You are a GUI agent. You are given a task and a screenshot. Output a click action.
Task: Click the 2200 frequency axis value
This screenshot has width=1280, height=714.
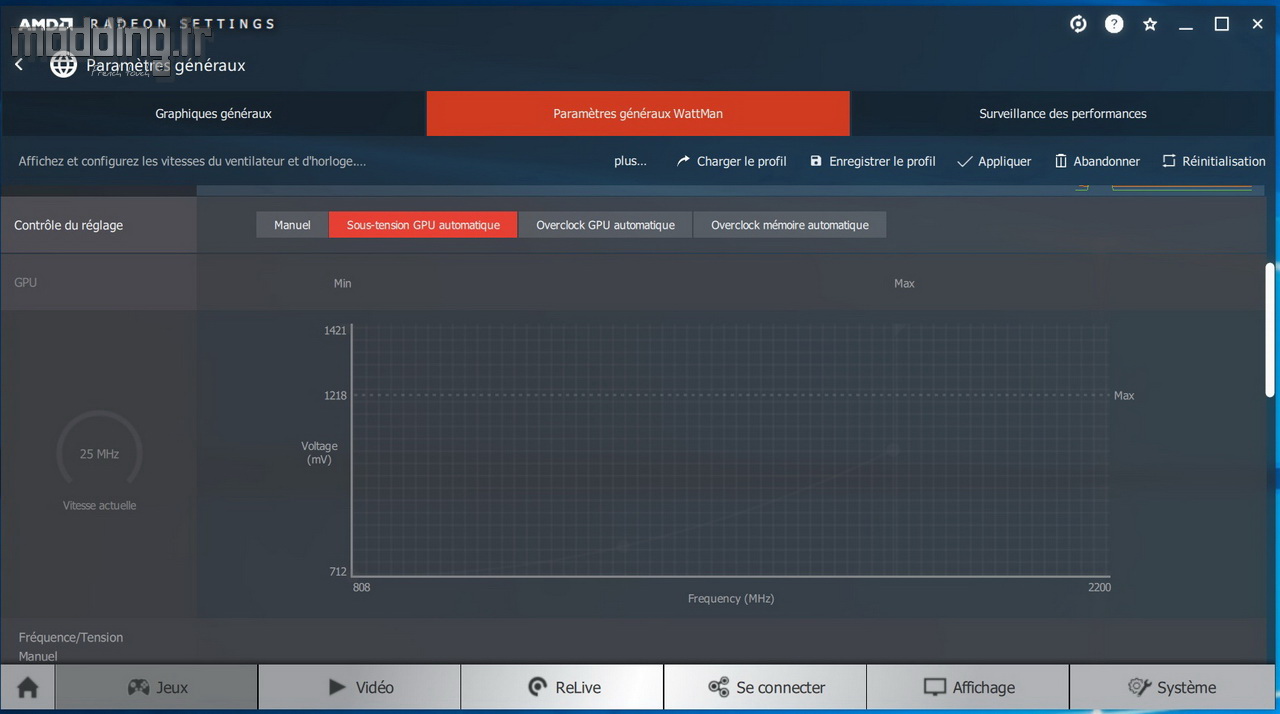1099,588
